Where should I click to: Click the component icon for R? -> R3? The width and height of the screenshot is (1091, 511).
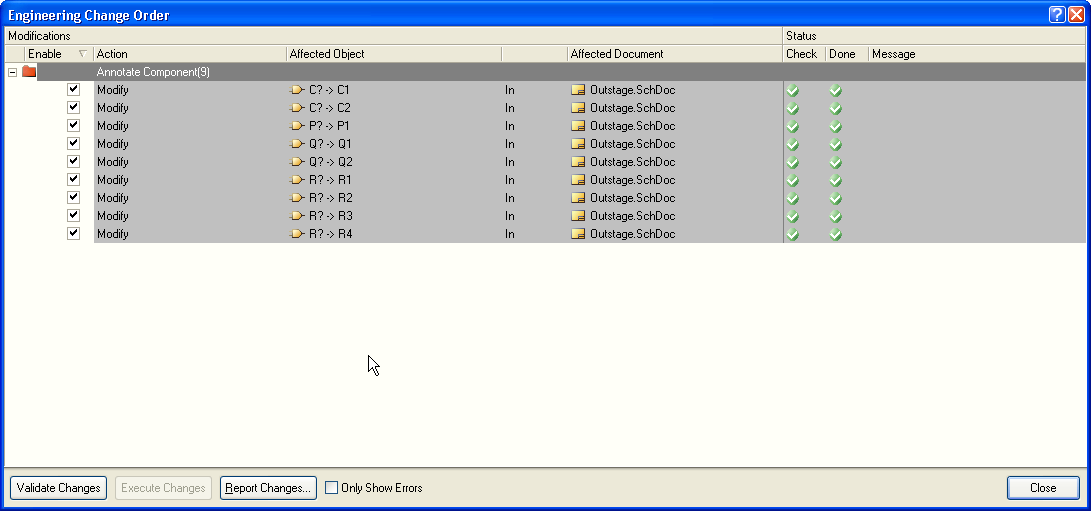point(297,216)
